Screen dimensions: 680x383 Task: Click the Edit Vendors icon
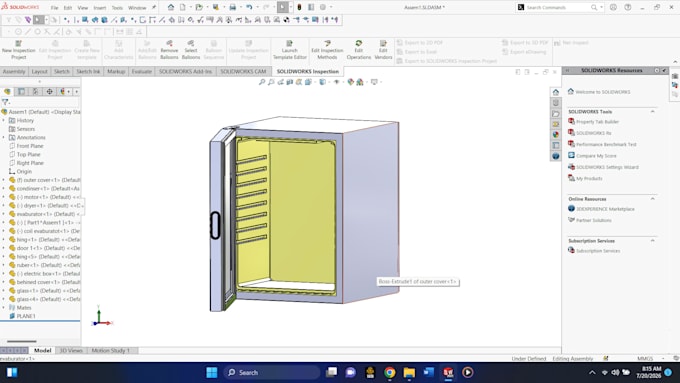[x=383, y=50]
